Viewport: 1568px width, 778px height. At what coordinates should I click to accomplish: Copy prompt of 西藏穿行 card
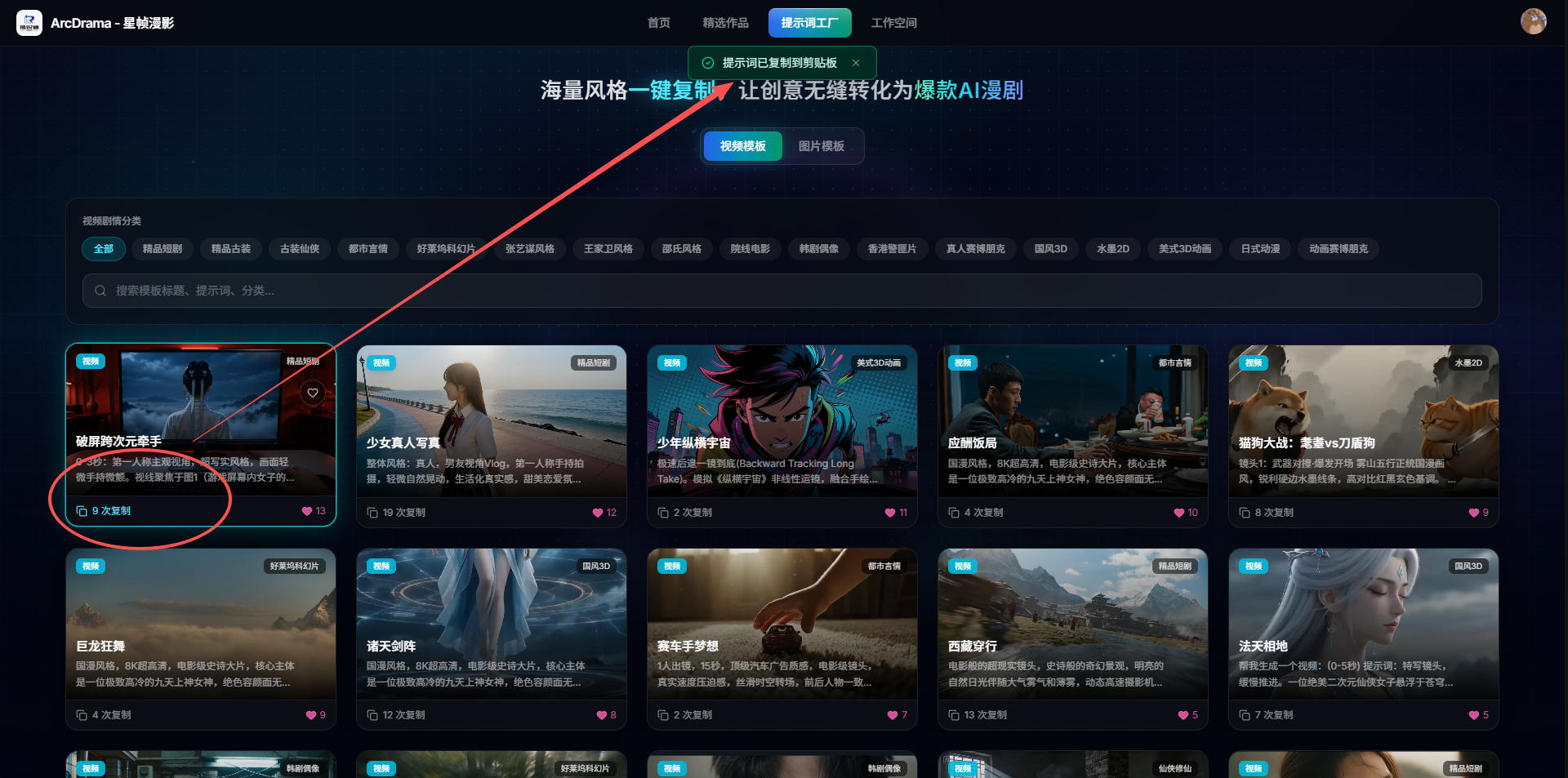coord(978,715)
